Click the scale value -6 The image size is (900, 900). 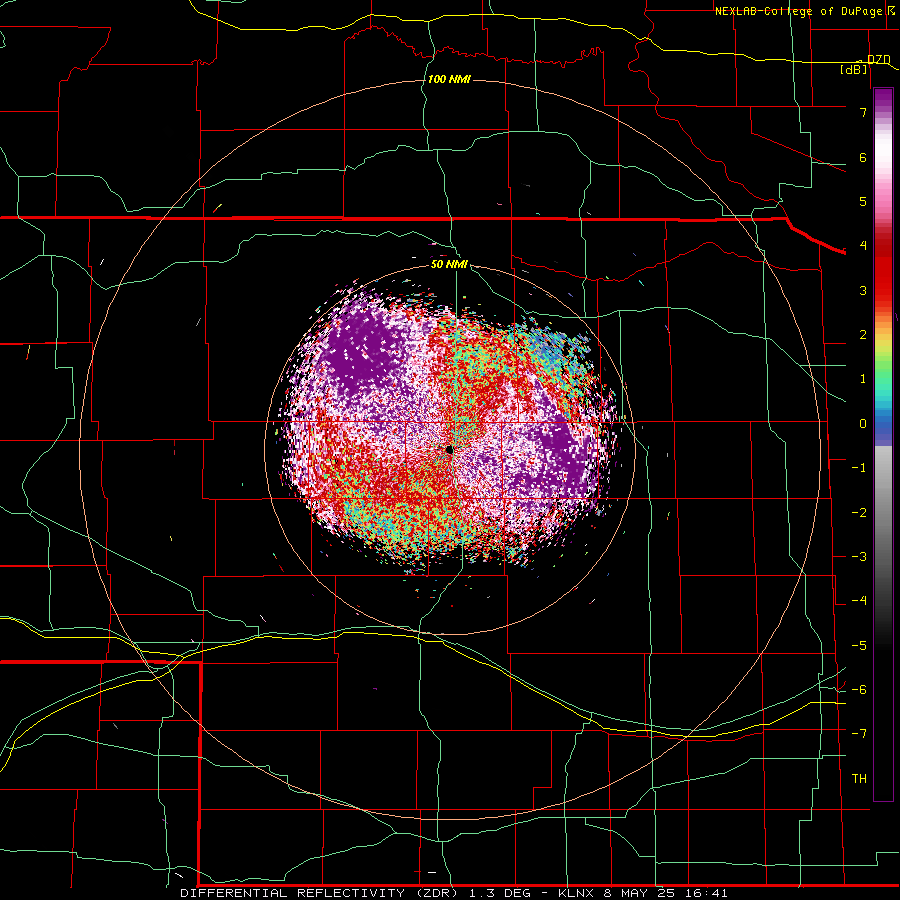(x=859, y=690)
